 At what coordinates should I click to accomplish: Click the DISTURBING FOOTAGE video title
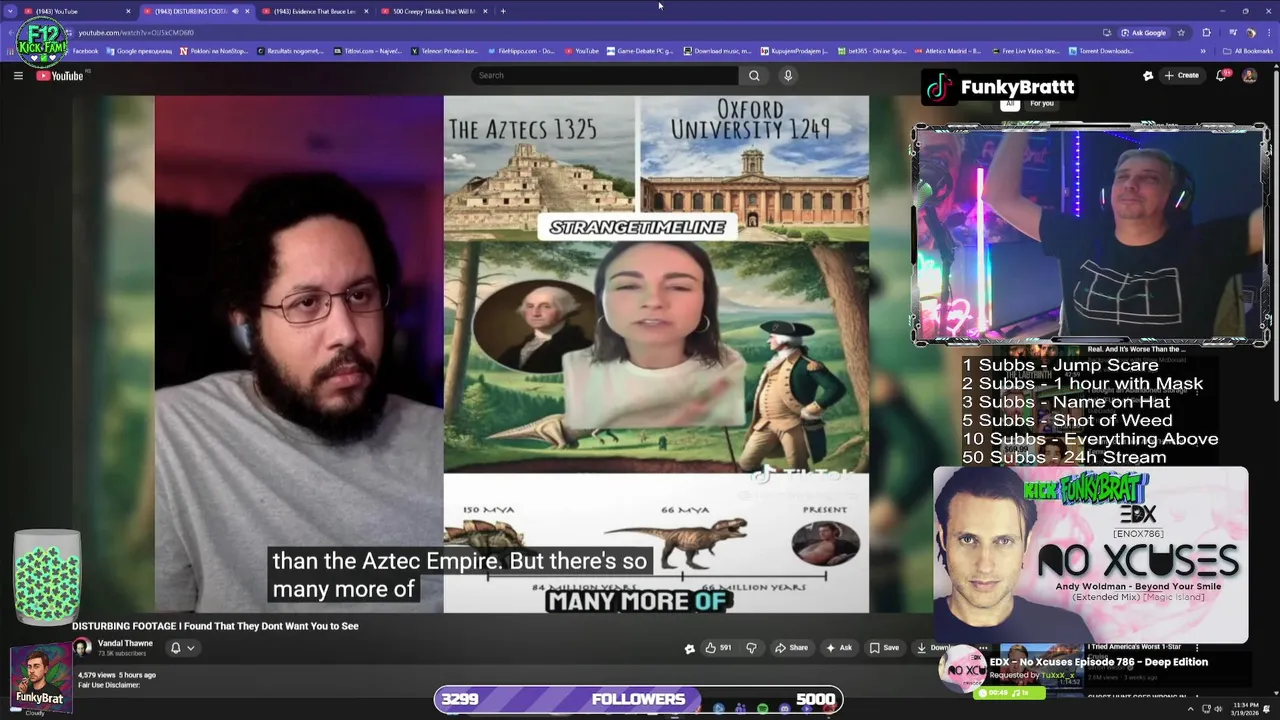click(x=215, y=626)
